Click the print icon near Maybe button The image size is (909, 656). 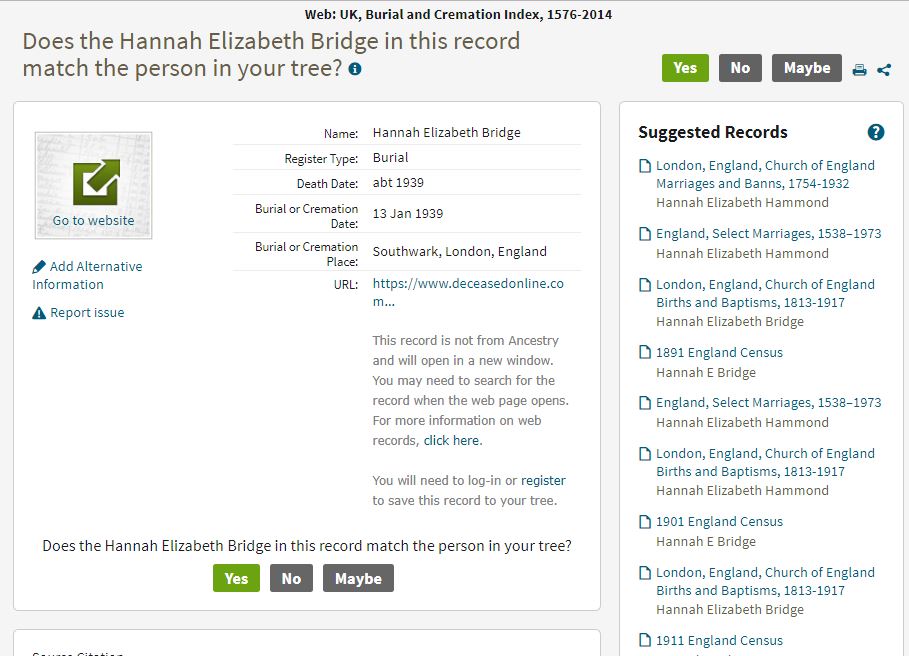[859, 70]
